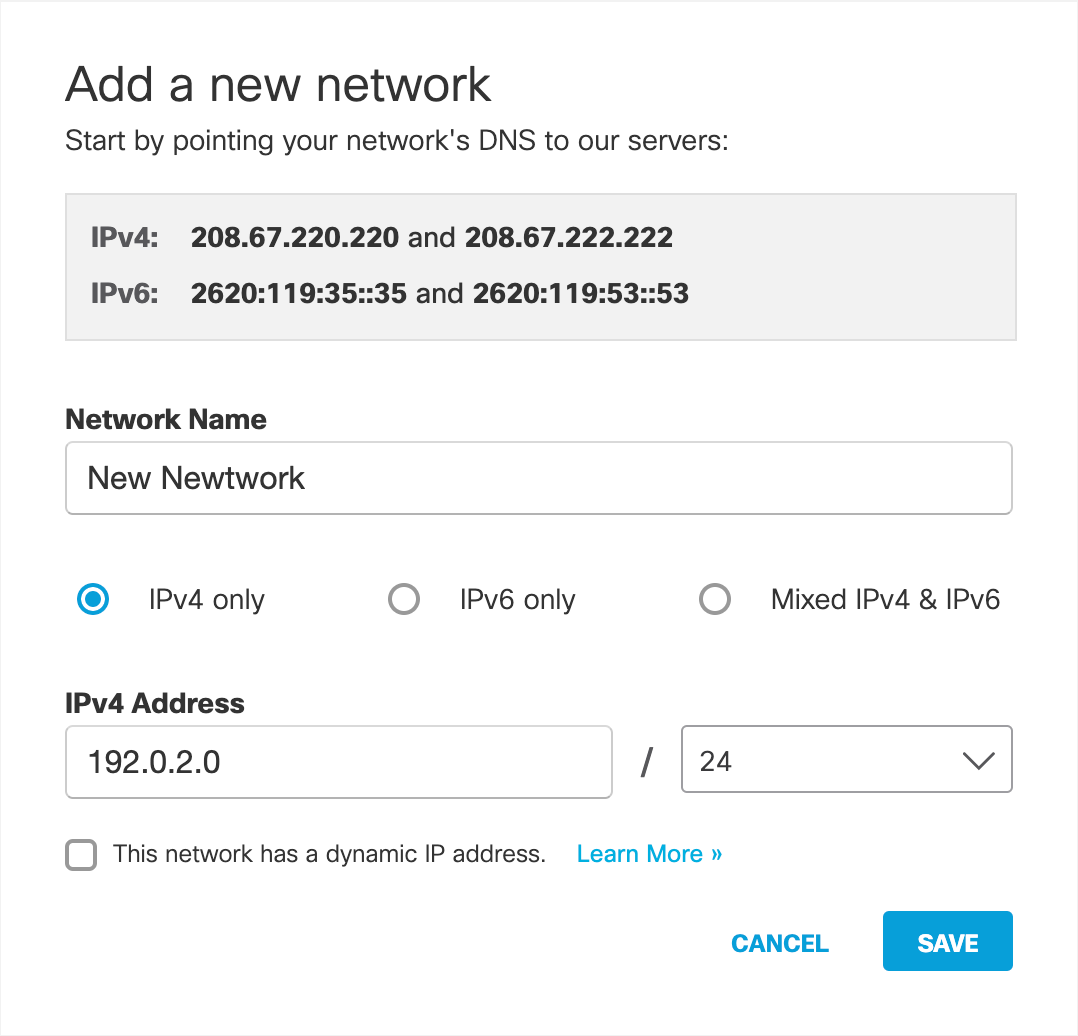Click the "Add a new network" heading
This screenshot has height=1036, width=1078.
(278, 85)
